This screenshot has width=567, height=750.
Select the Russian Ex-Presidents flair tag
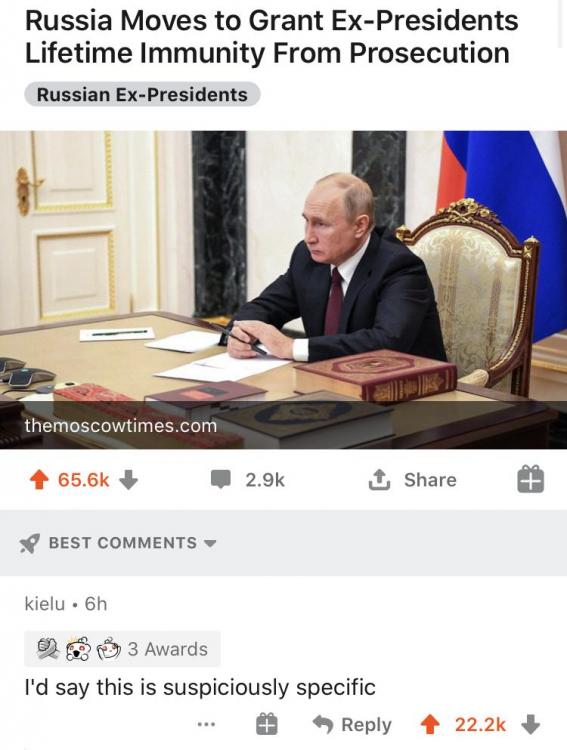pyautogui.click(x=142, y=94)
